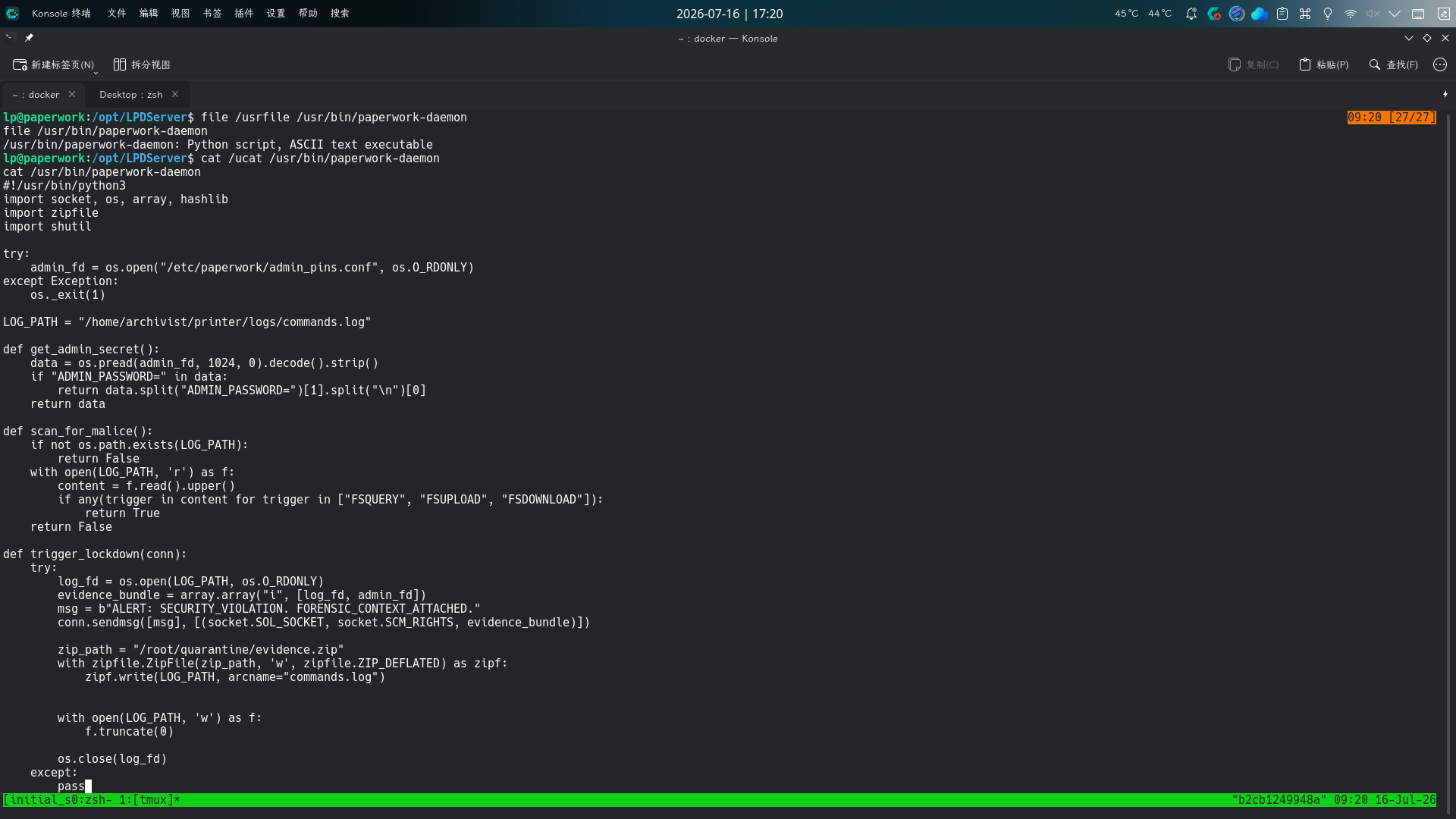
Task: Open the 书签 menu
Action: click(212, 14)
